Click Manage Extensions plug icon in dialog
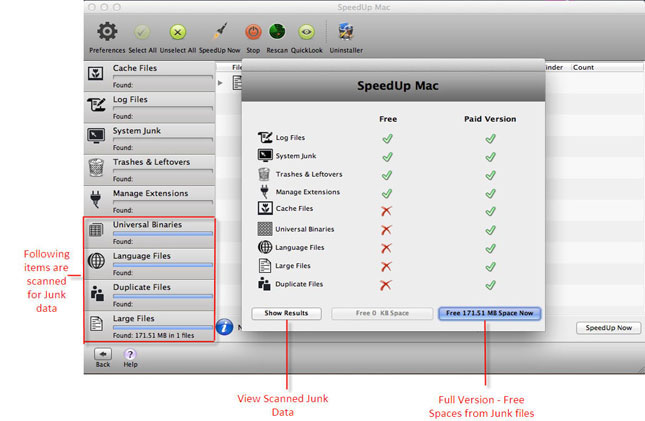Screen dimensions: 645x421 tap(264, 192)
